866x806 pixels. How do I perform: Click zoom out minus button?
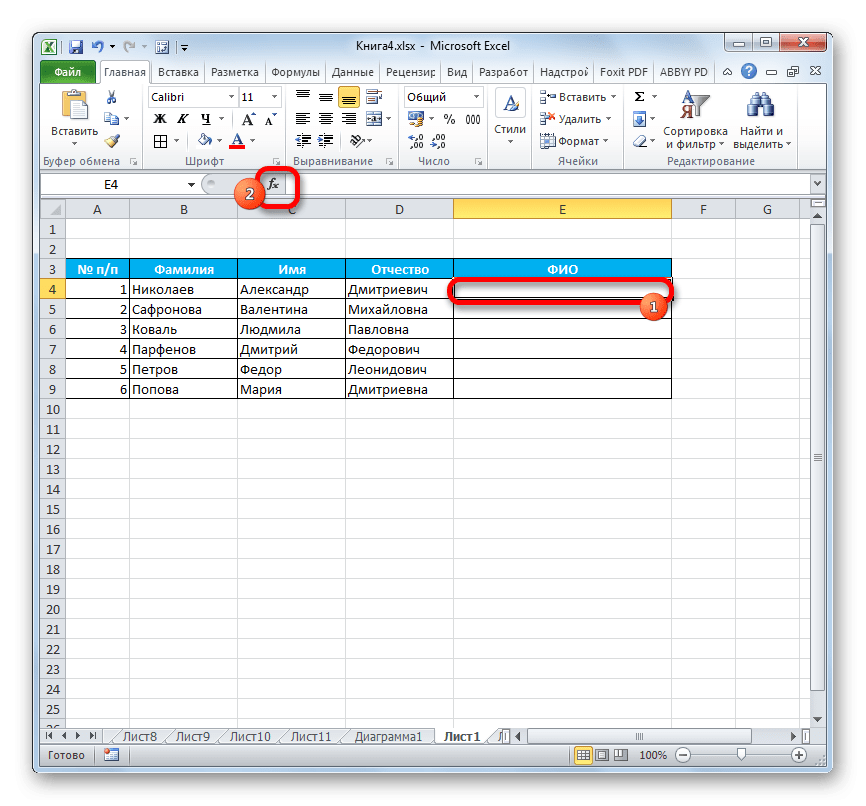(x=683, y=755)
